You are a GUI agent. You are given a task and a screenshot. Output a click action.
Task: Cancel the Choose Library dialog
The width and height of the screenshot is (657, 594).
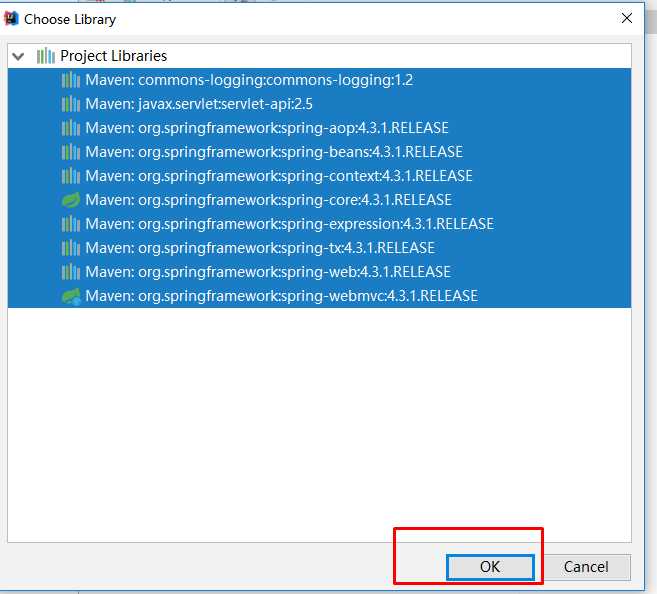[586, 567]
